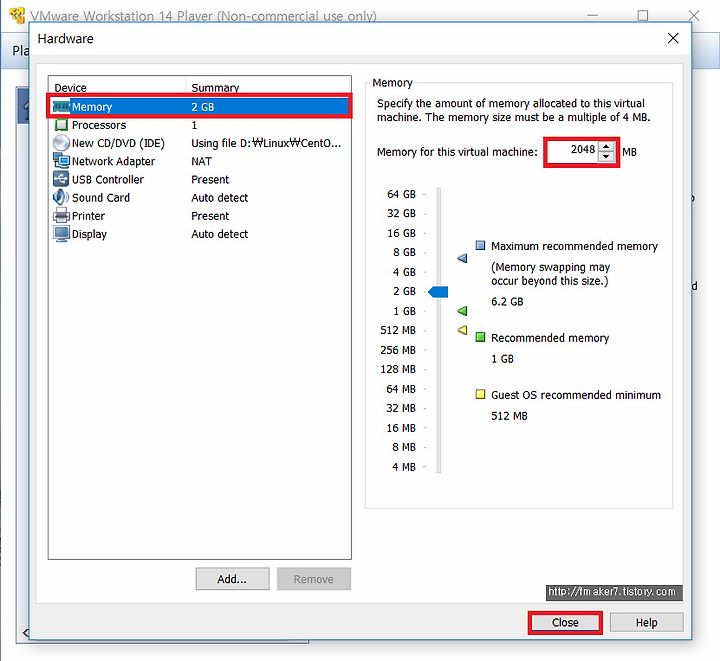Click the '16 GB' slider label
The height and width of the screenshot is (661, 720).
tap(401, 233)
